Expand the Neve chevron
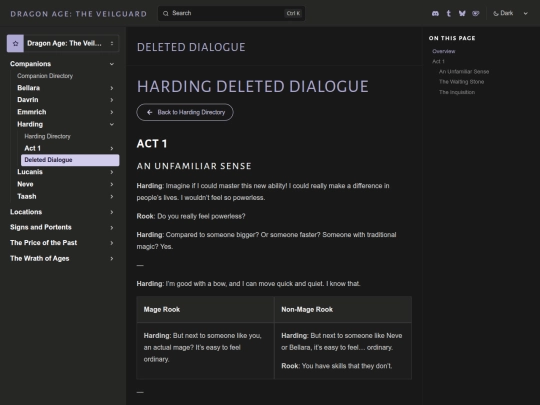This screenshot has width=540, height=405. [112, 185]
